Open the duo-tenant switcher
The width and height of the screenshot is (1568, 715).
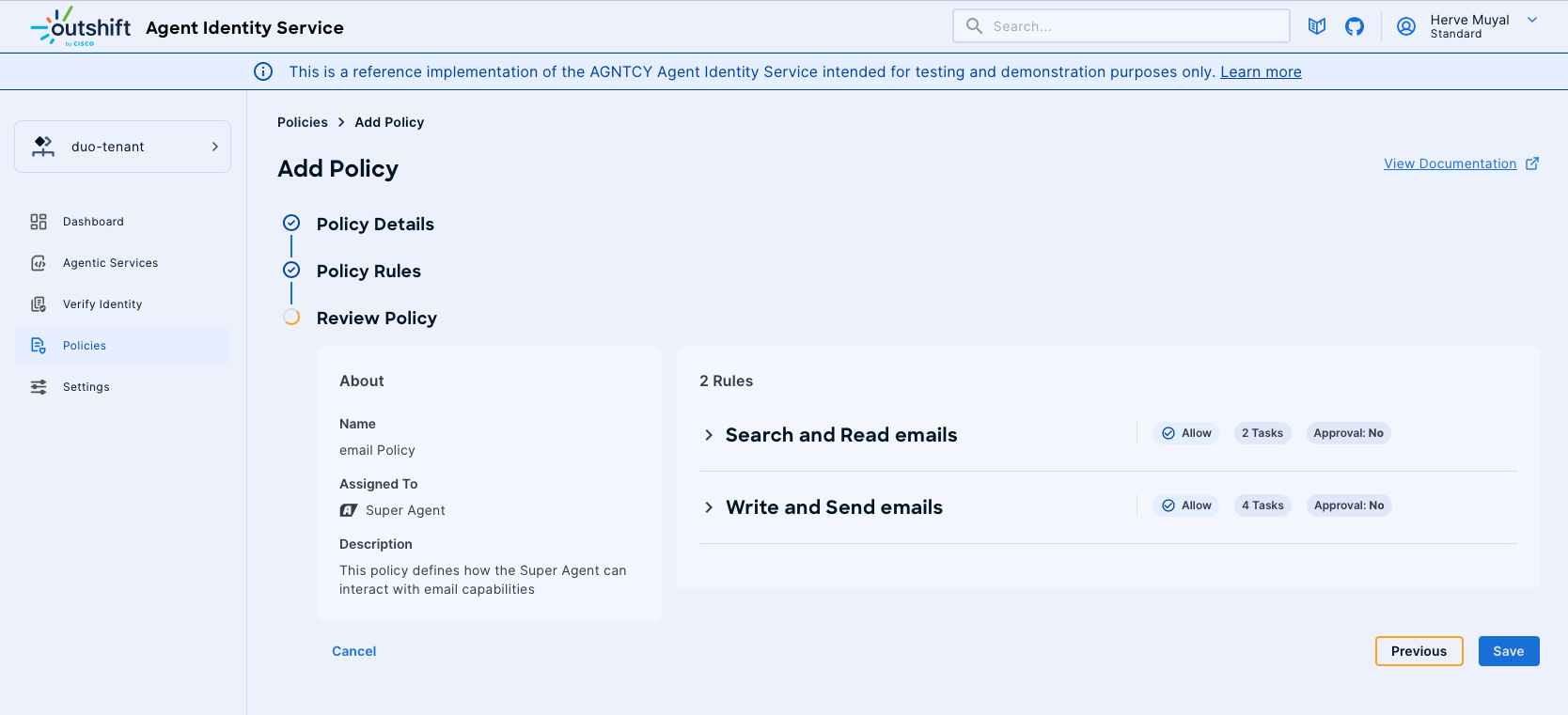[x=122, y=147]
